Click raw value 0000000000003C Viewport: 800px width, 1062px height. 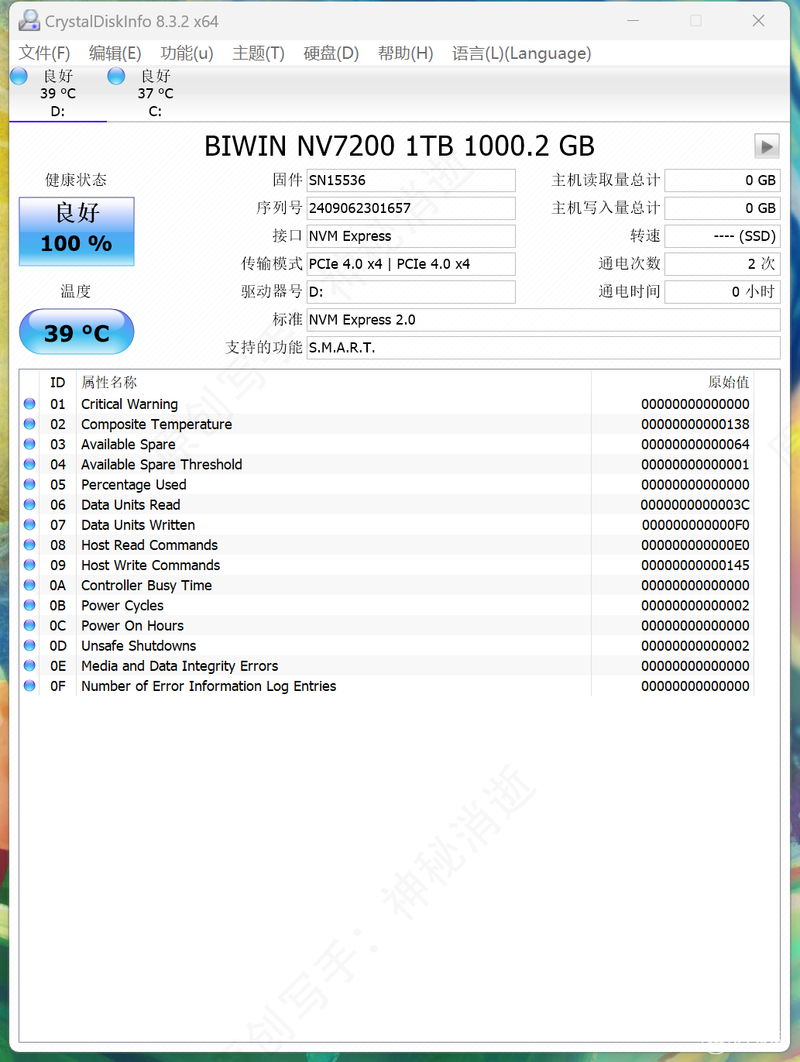(x=695, y=505)
